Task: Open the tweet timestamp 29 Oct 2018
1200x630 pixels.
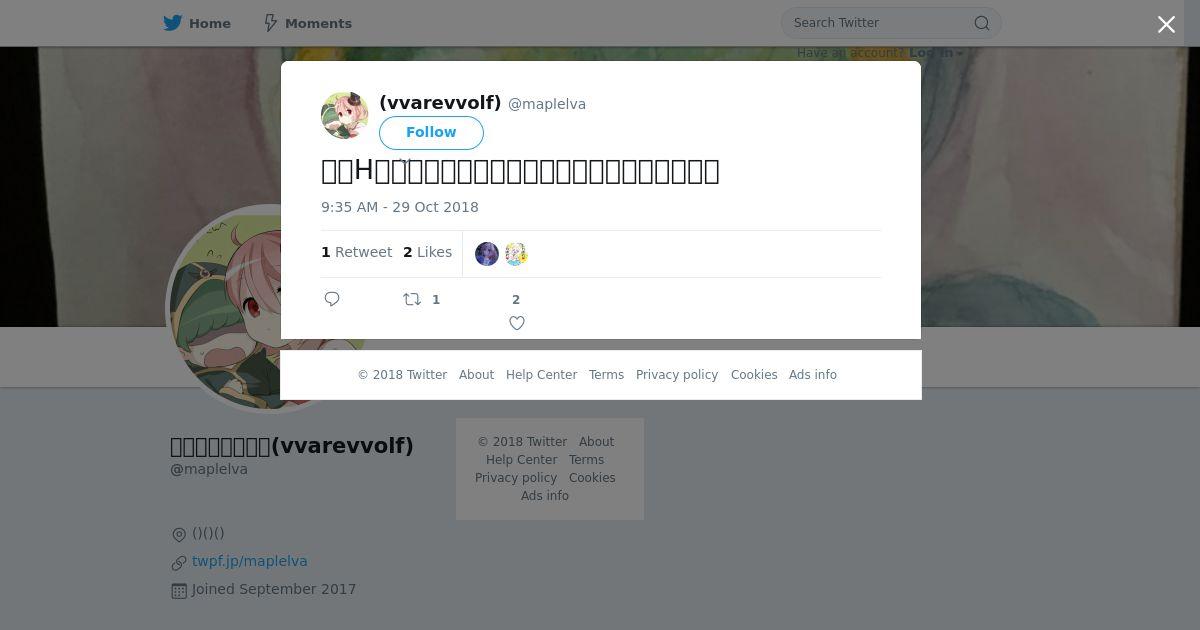Action: (400, 207)
